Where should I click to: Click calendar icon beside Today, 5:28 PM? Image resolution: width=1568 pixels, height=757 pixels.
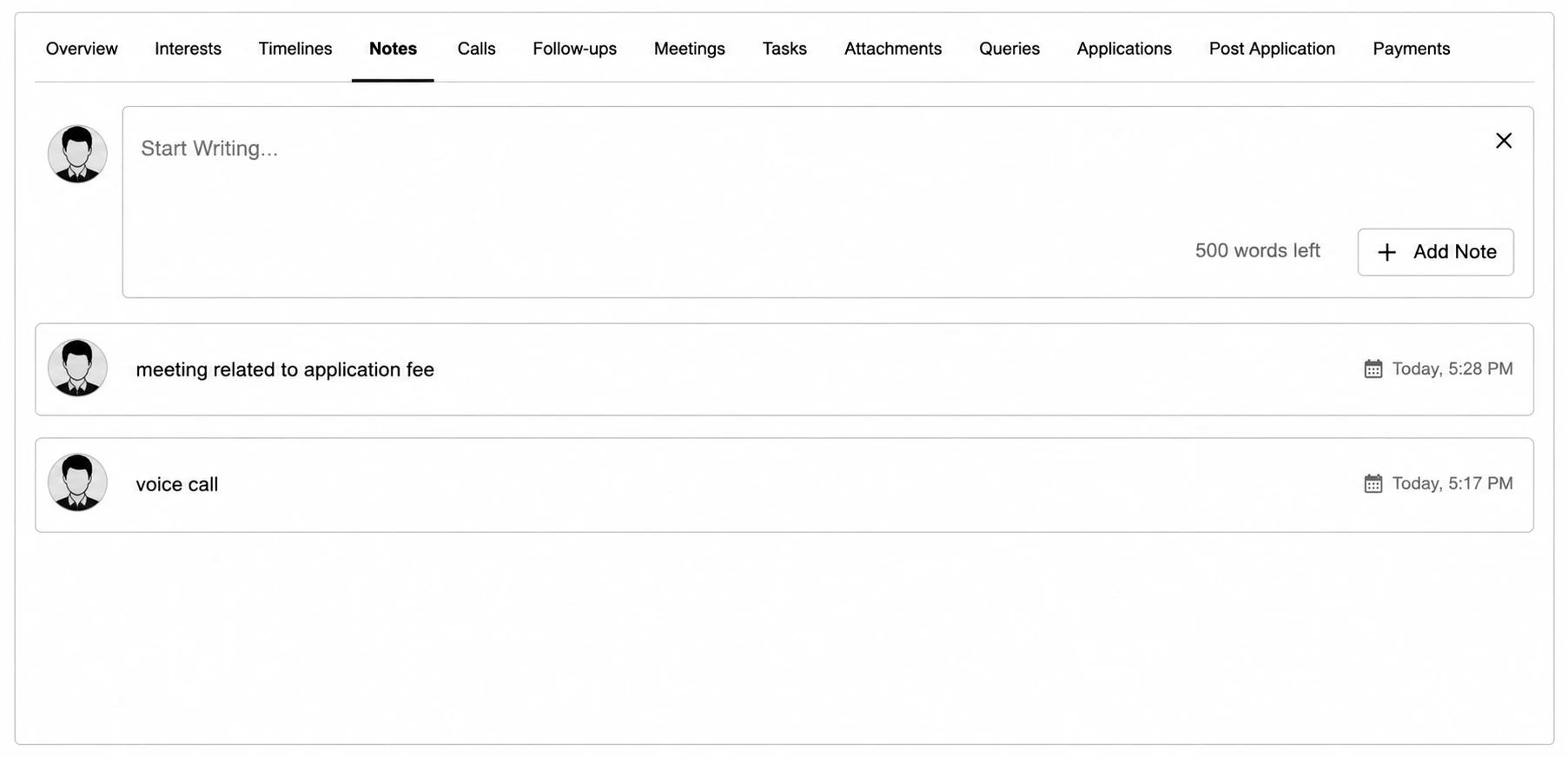(1373, 369)
